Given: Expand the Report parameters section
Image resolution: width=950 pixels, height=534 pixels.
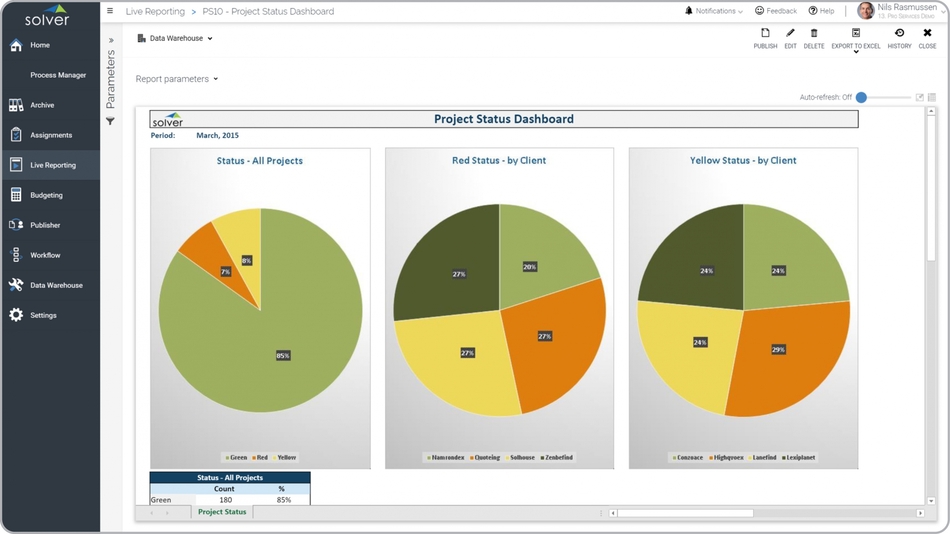Looking at the screenshot, I should point(176,79).
